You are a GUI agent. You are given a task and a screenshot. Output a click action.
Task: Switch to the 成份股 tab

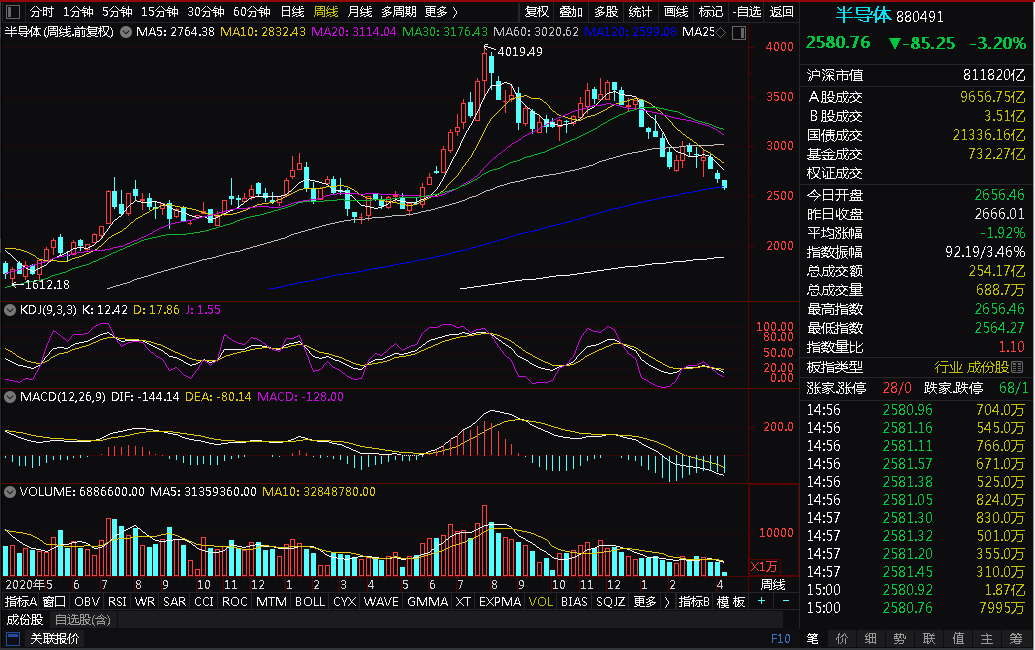(24, 620)
